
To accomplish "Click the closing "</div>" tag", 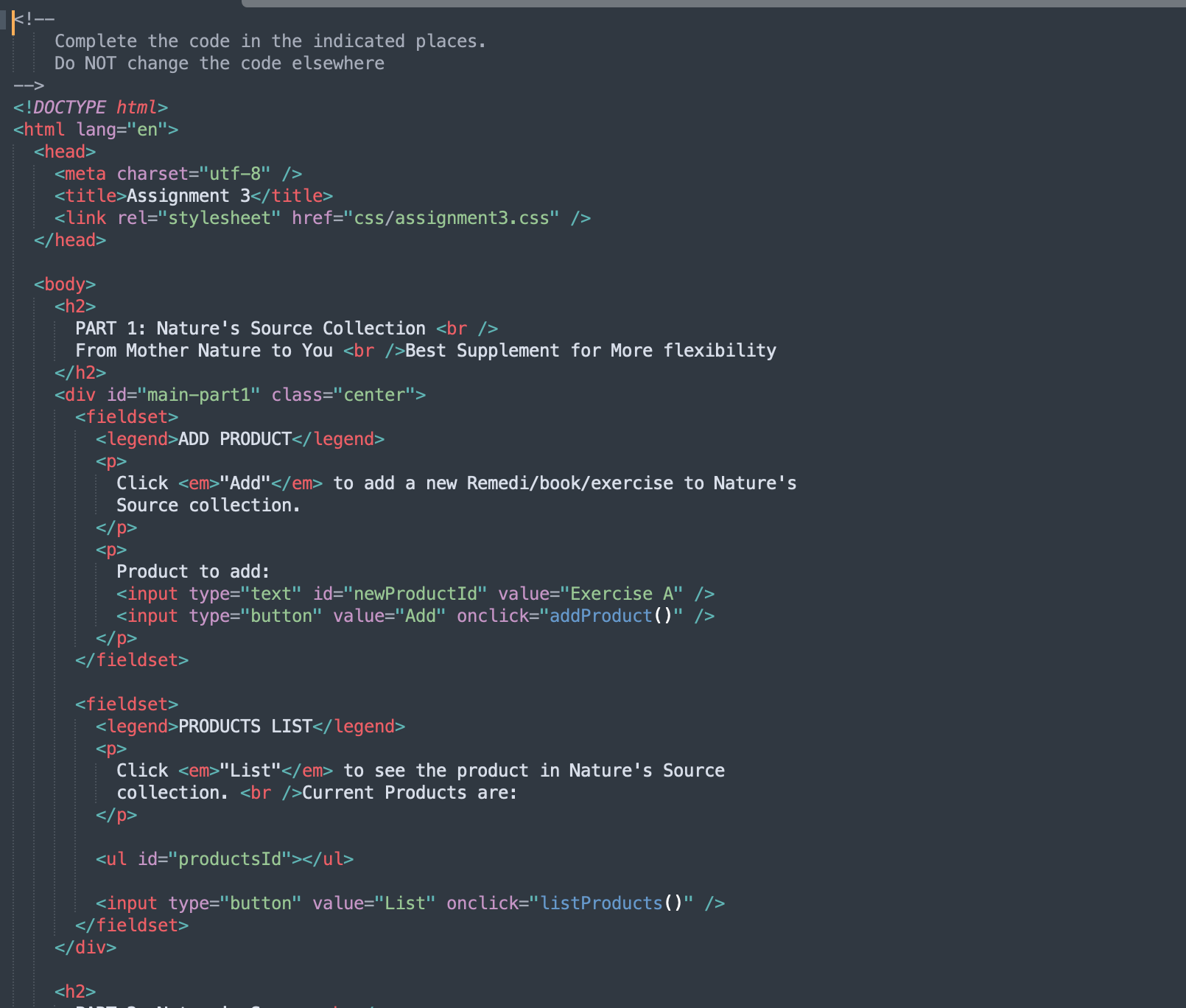I will pyautogui.click(x=85, y=948).
